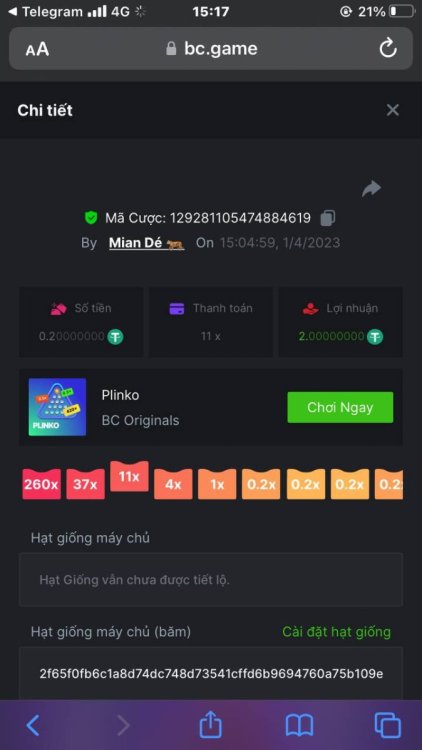422x750 pixels.
Task: Select the 260x multiplier tile
Action: tap(42, 484)
